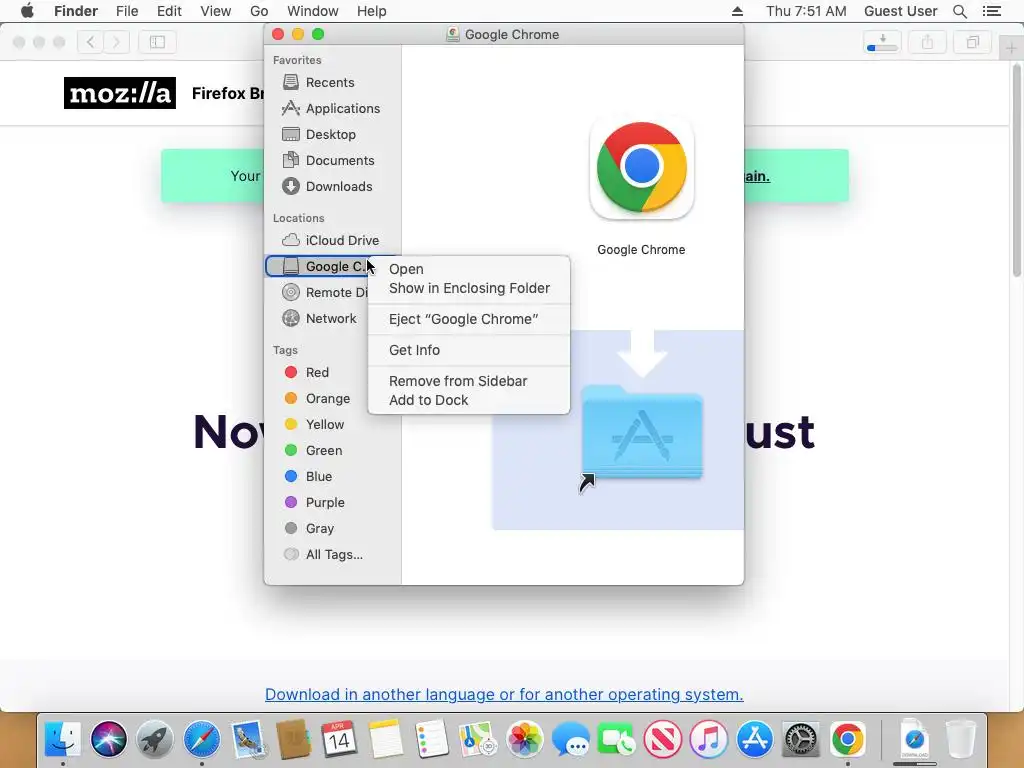The width and height of the screenshot is (1024, 768).
Task: Open Calendar in the Dock
Action: [339, 739]
